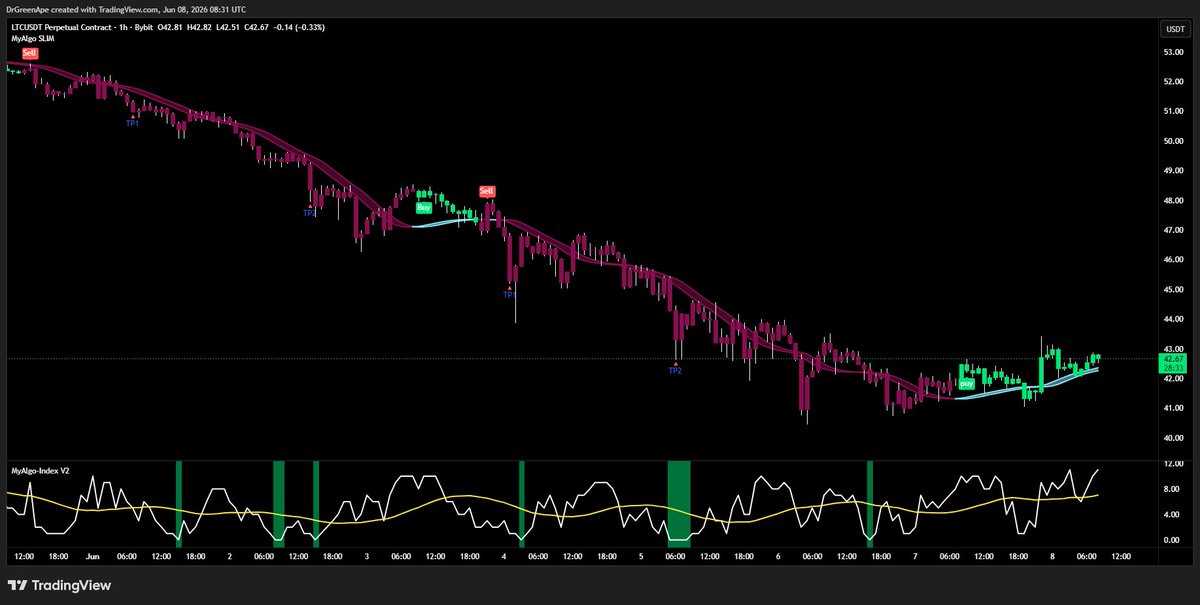Image resolution: width=1200 pixels, height=605 pixels.
Task: Click the 8.00 index axis label
Action: [x=1172, y=489]
